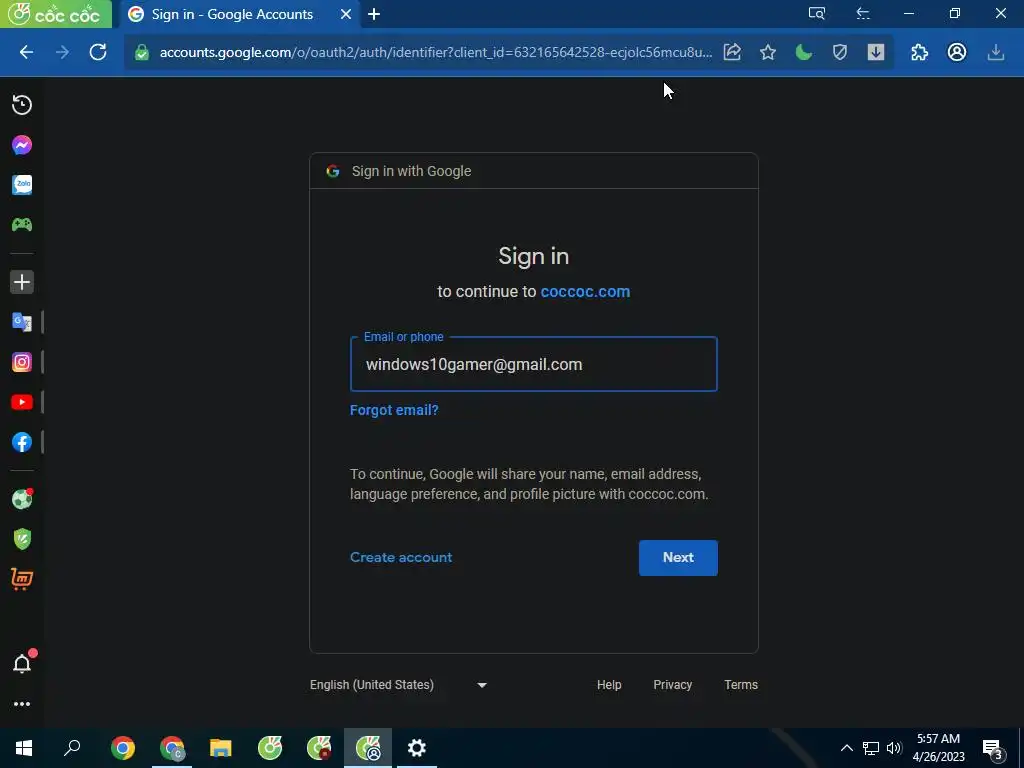
Task: Open the Windows Start menu
Action: [x=24, y=748]
